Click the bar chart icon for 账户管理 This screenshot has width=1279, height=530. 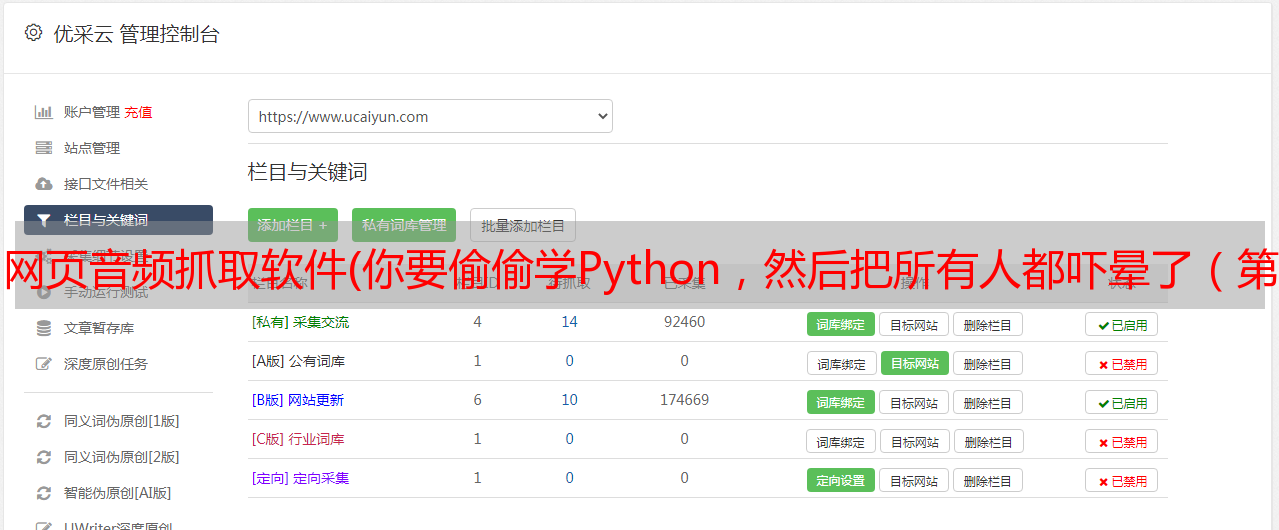coord(44,112)
